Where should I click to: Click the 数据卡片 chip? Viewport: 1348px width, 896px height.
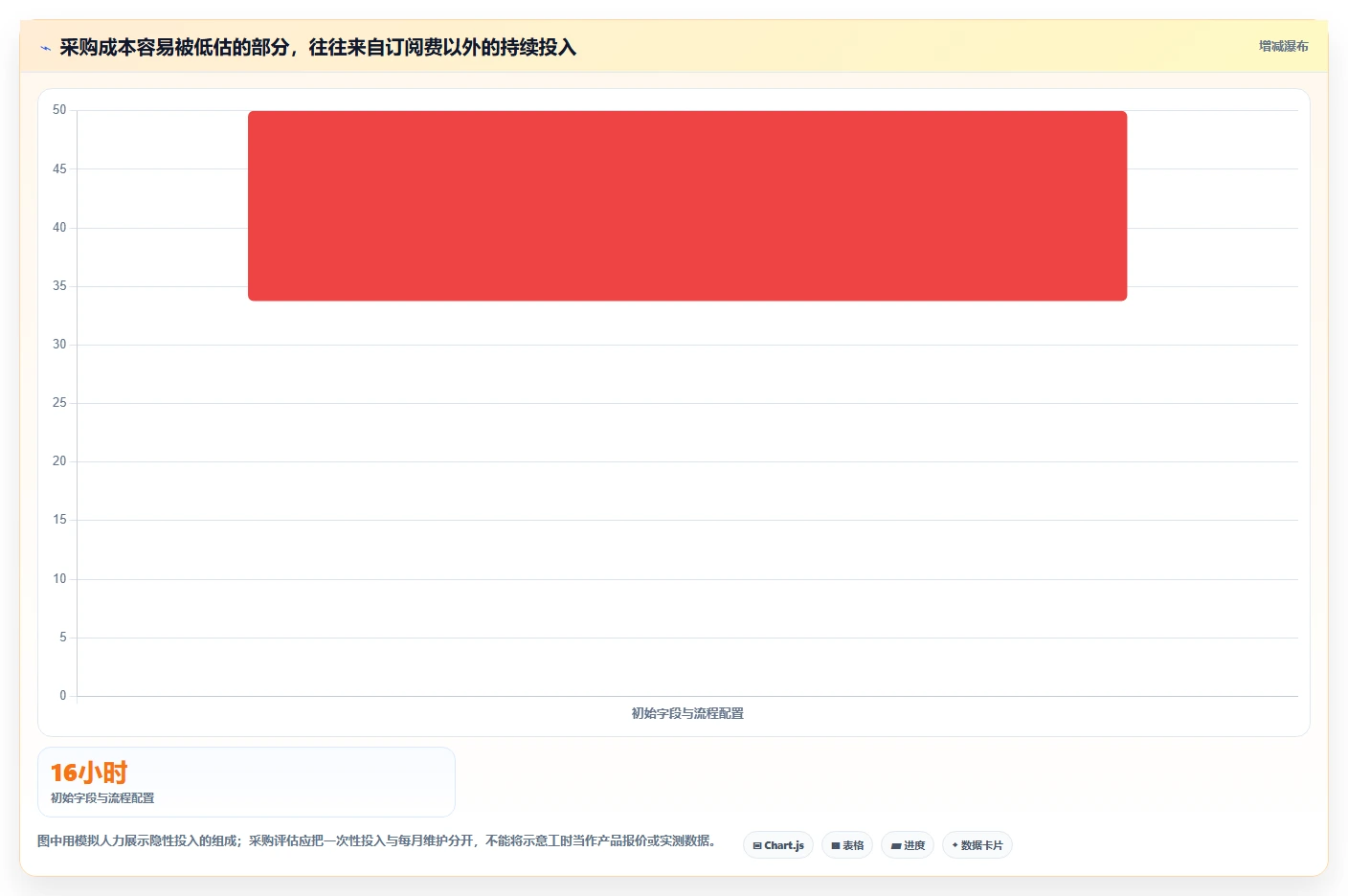[977, 845]
